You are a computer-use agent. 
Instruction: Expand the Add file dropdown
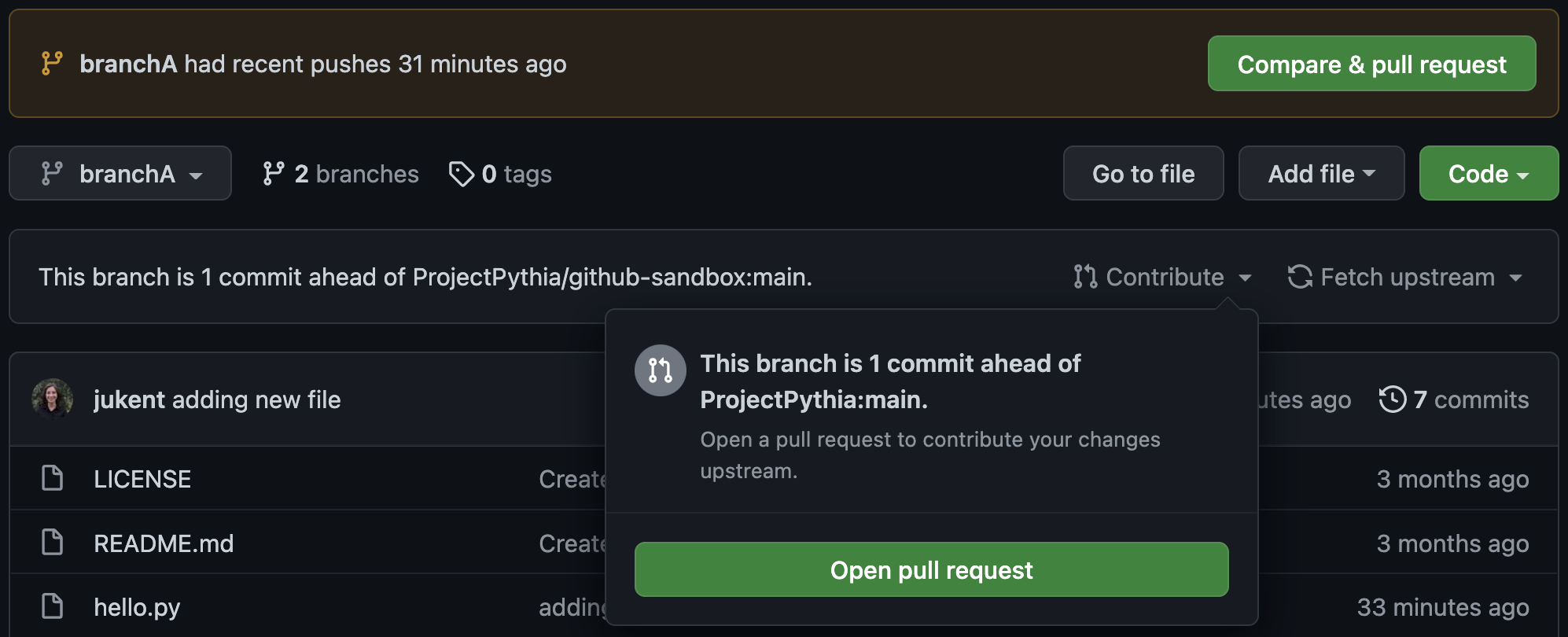tap(1320, 173)
